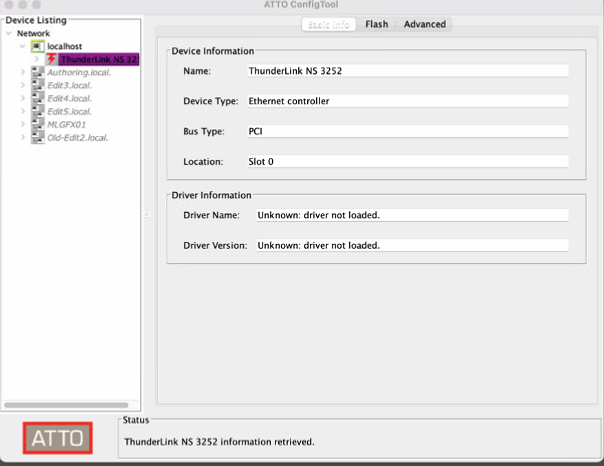Image resolution: width=604 pixels, height=466 pixels.
Task: Click the Bus Type field PCI
Action: click(408, 131)
